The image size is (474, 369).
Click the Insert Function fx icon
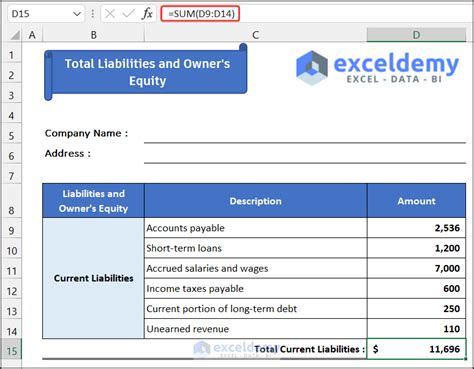coord(147,14)
